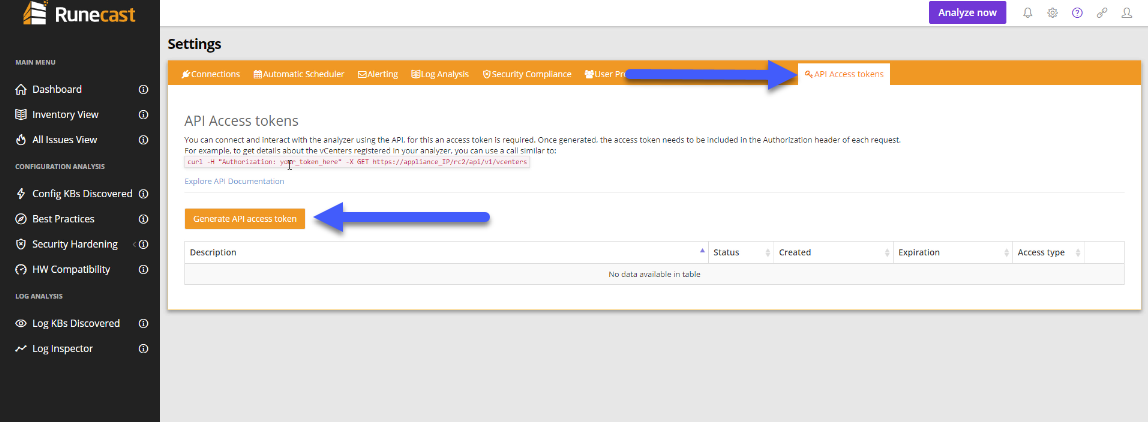Show info icon next to Inventory View

click(x=144, y=114)
